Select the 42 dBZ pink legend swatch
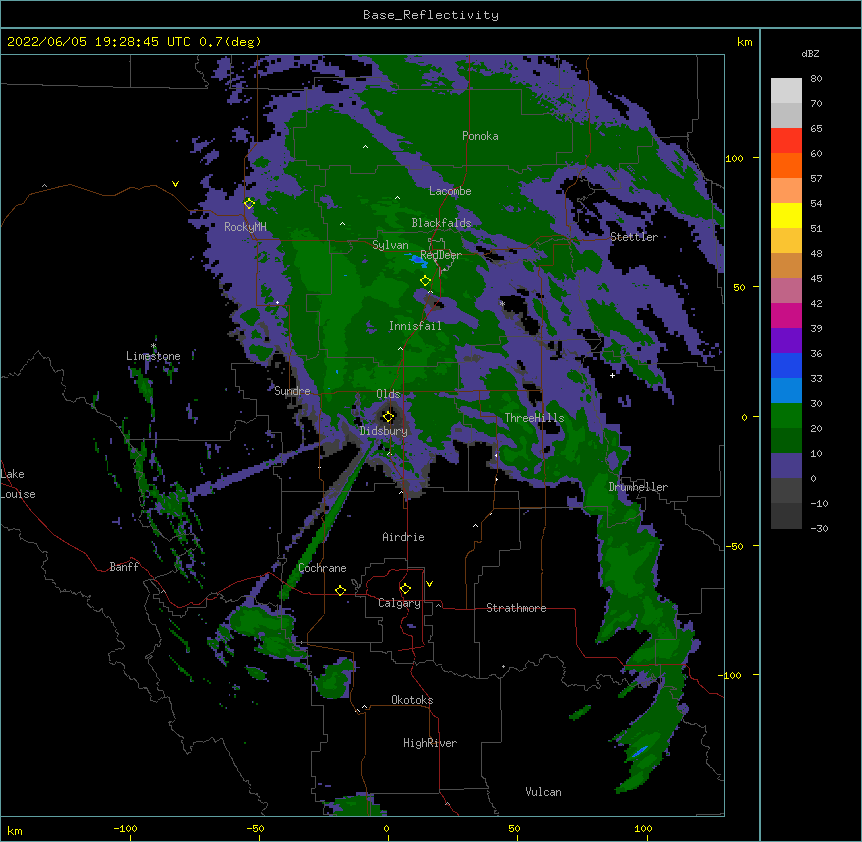 (786, 291)
